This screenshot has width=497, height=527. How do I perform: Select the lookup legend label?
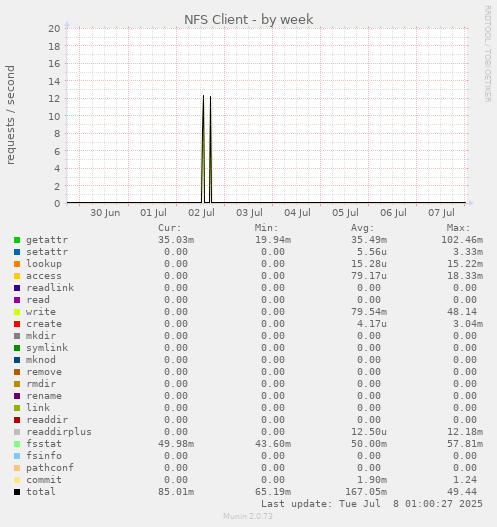pyautogui.click(x=44, y=264)
